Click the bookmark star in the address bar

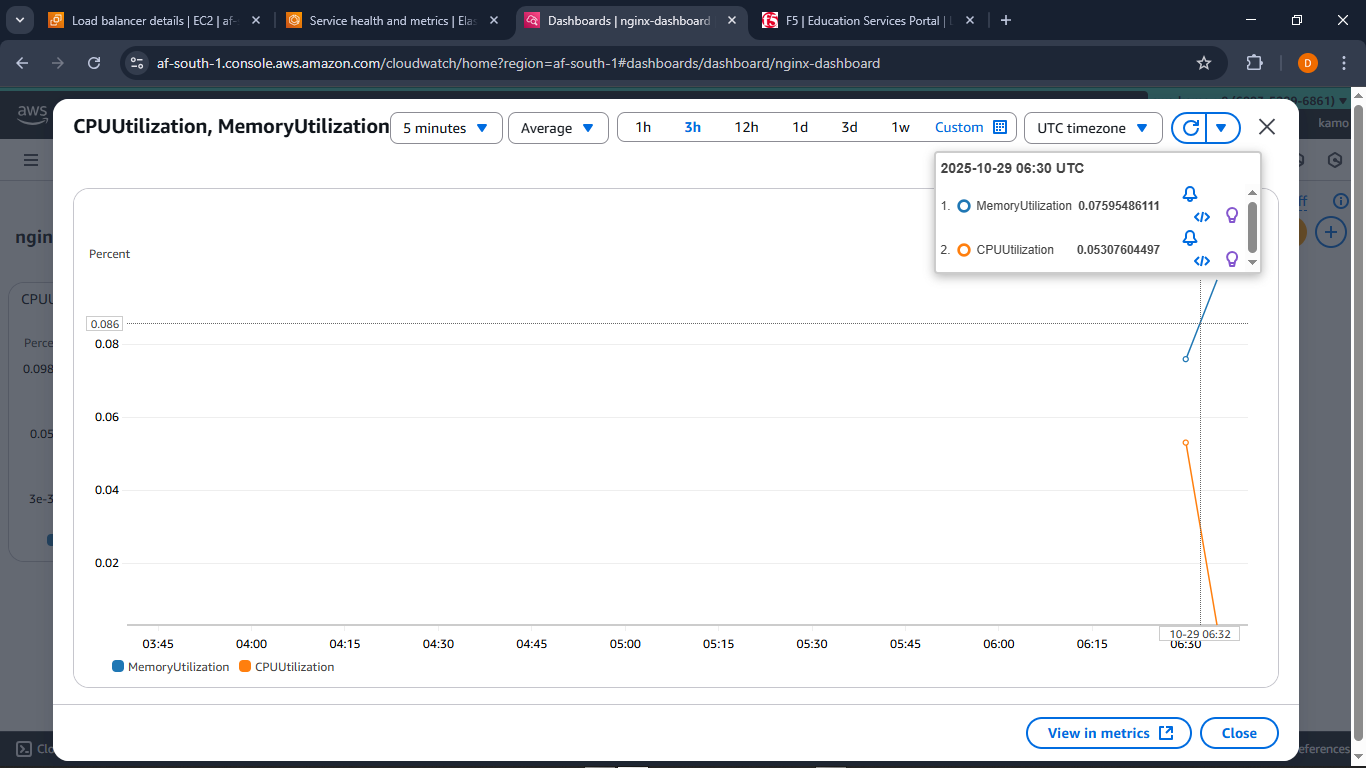click(1203, 62)
